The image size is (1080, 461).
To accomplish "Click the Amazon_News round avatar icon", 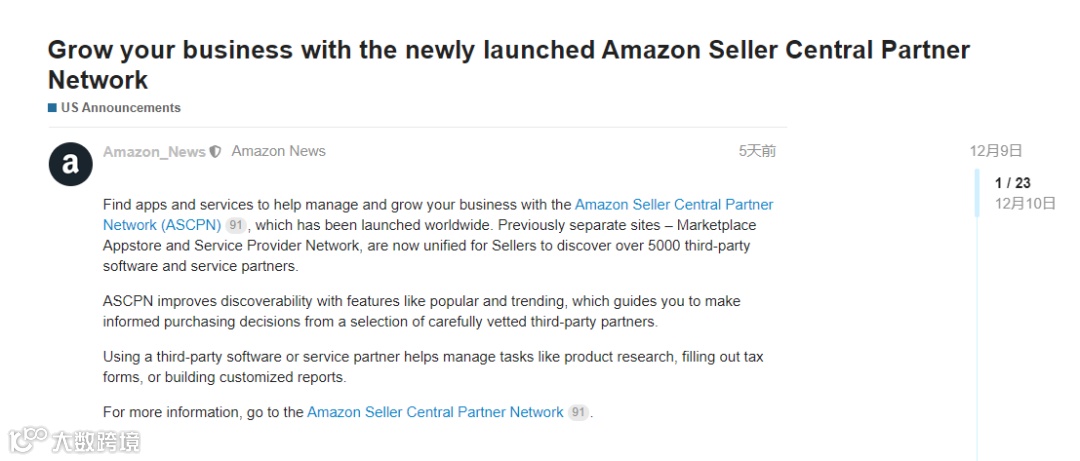I will (x=70, y=164).
